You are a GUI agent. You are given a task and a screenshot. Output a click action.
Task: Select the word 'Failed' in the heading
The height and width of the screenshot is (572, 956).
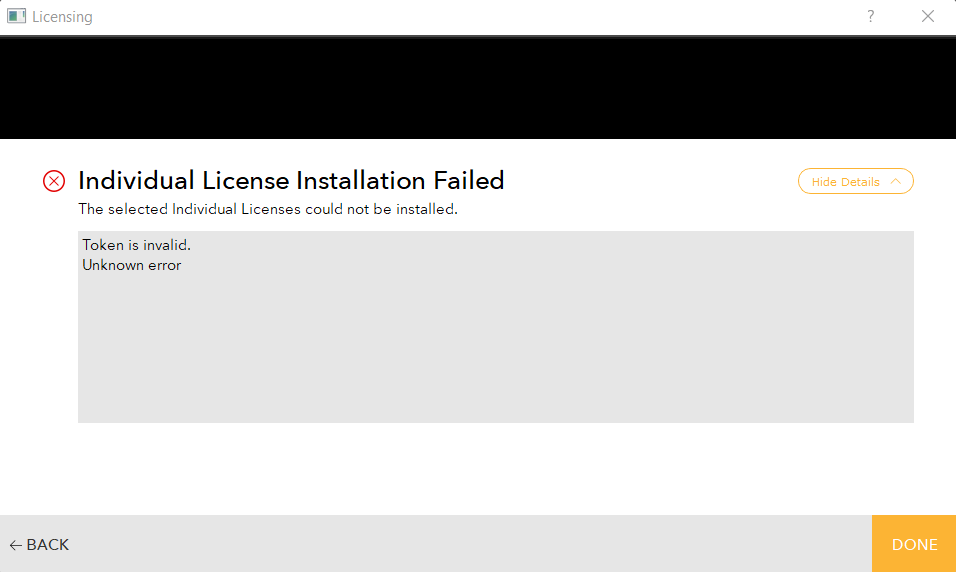(469, 181)
